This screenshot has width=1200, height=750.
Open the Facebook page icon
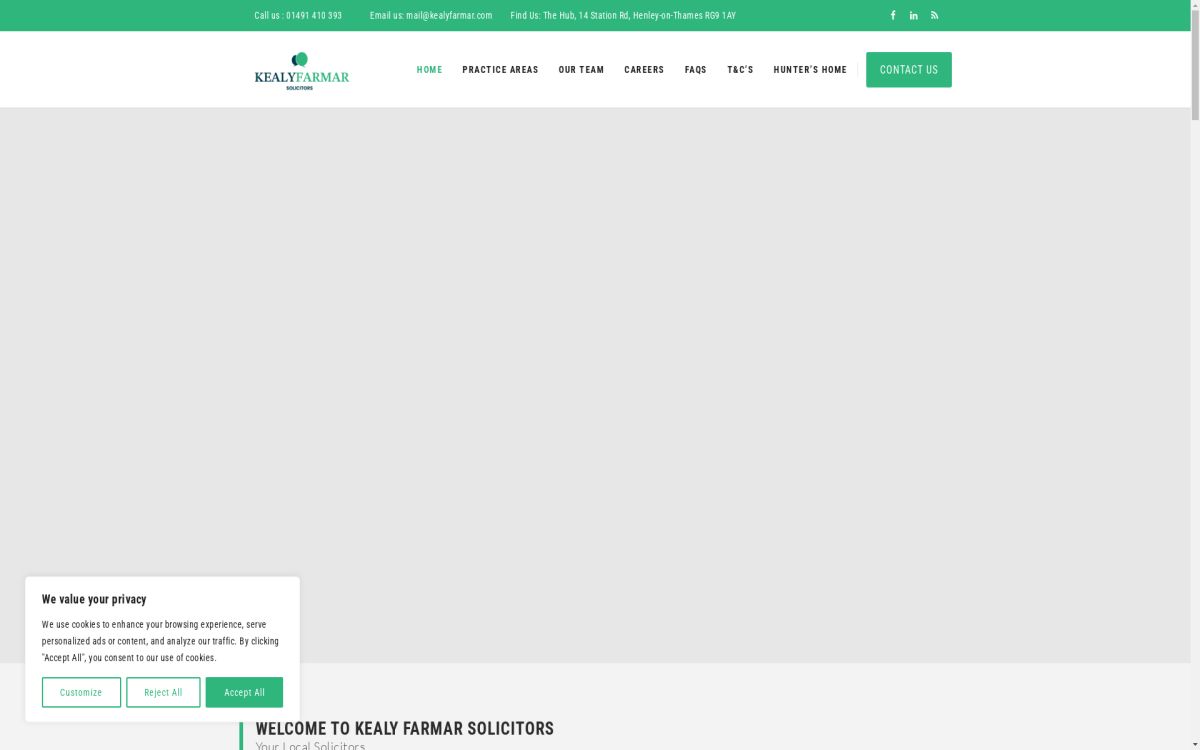[893, 15]
